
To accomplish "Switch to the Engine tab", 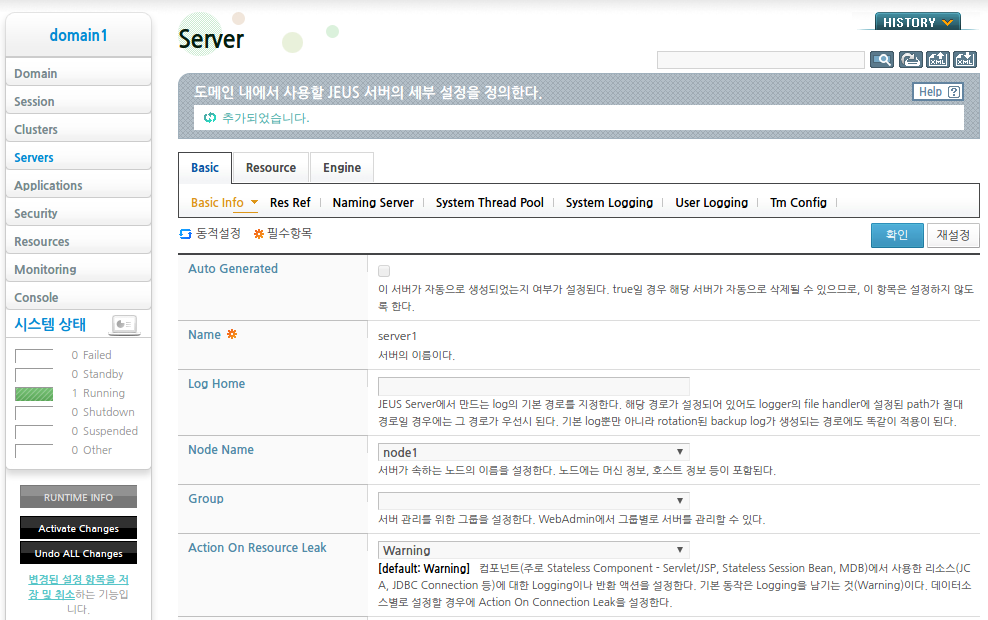I will 342,168.
